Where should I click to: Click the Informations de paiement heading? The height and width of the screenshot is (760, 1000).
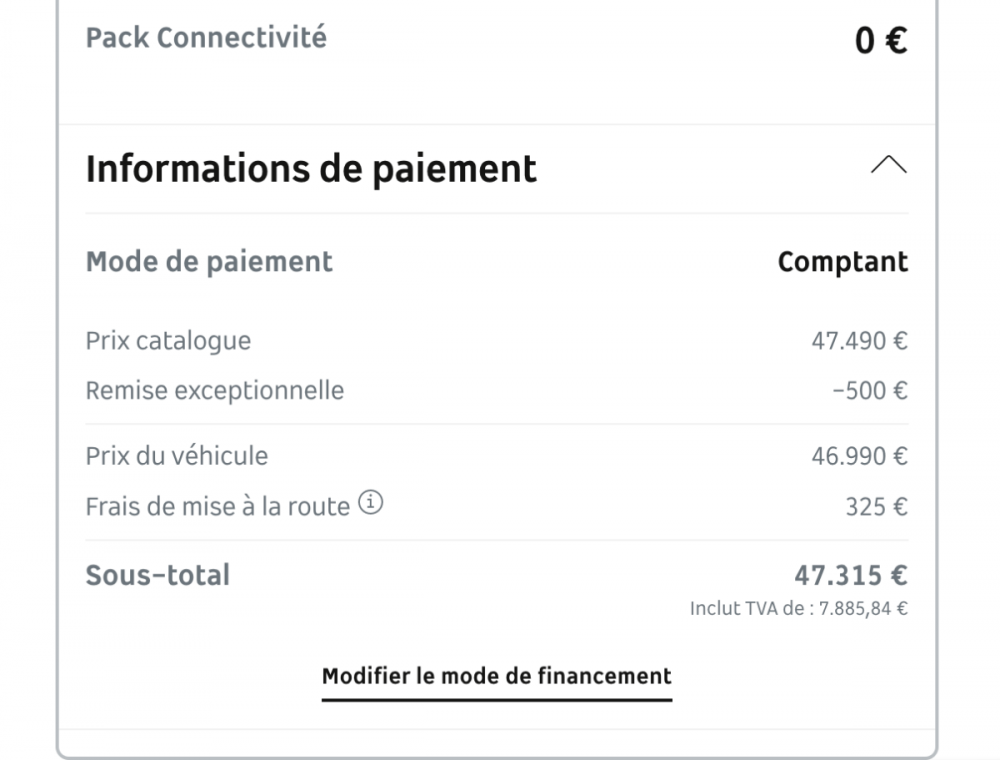click(x=311, y=169)
